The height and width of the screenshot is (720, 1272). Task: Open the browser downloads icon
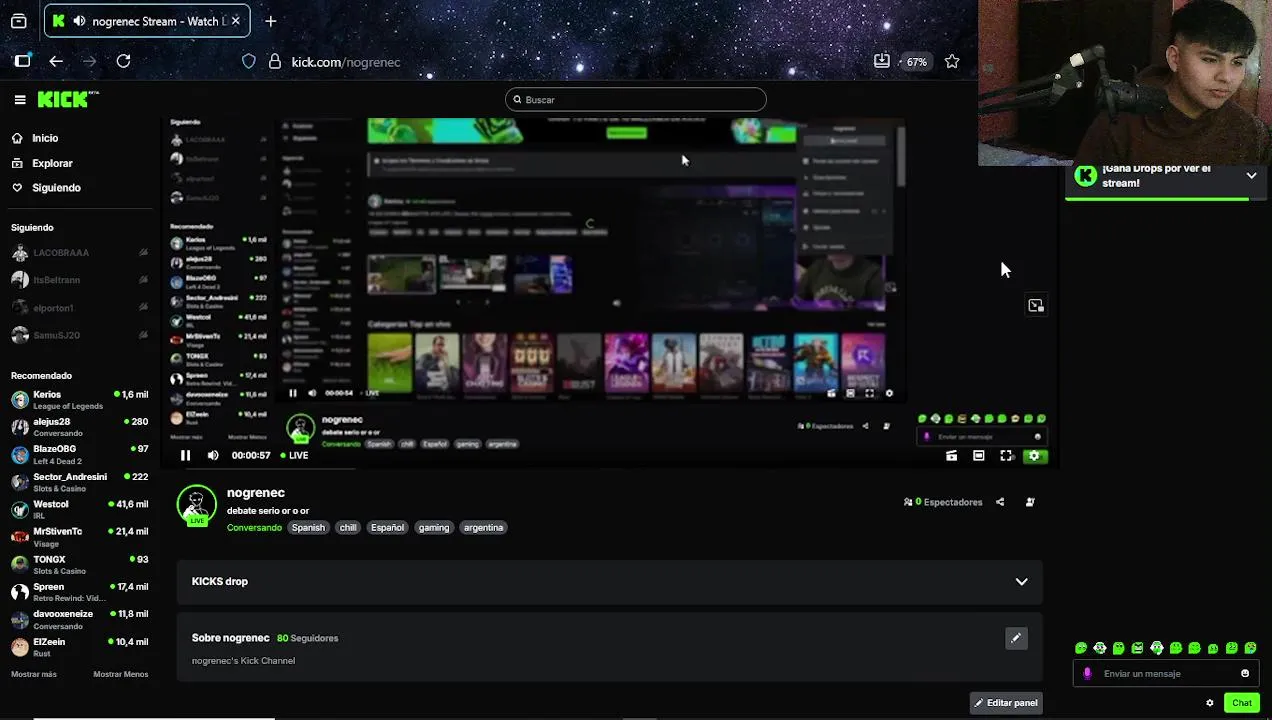point(881,61)
